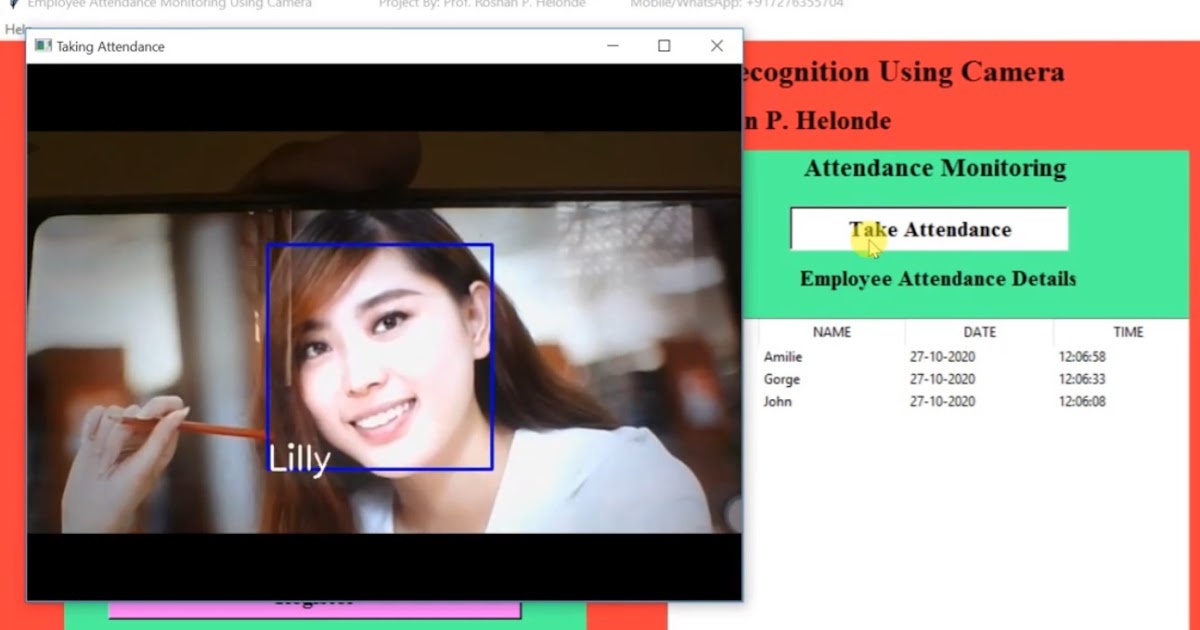
Task: Click the Taking Attendance window title bar
Action: pos(400,46)
